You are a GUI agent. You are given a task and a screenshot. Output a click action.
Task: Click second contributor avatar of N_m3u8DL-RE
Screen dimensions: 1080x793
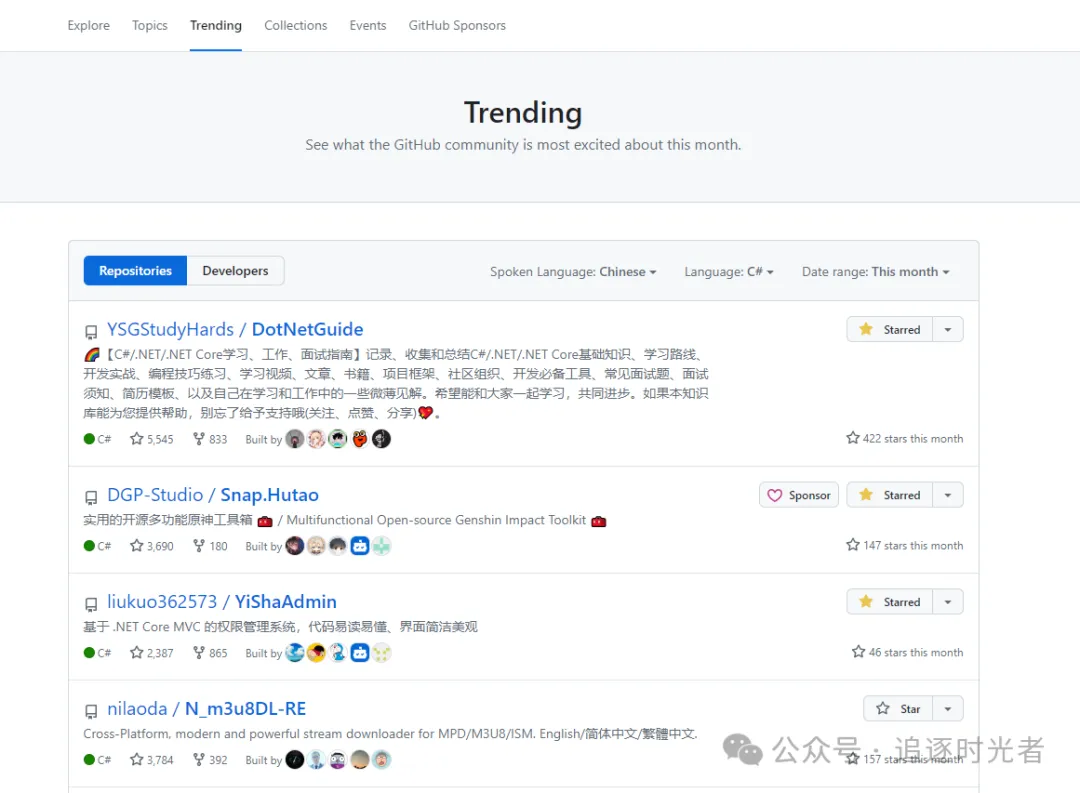tap(316, 759)
